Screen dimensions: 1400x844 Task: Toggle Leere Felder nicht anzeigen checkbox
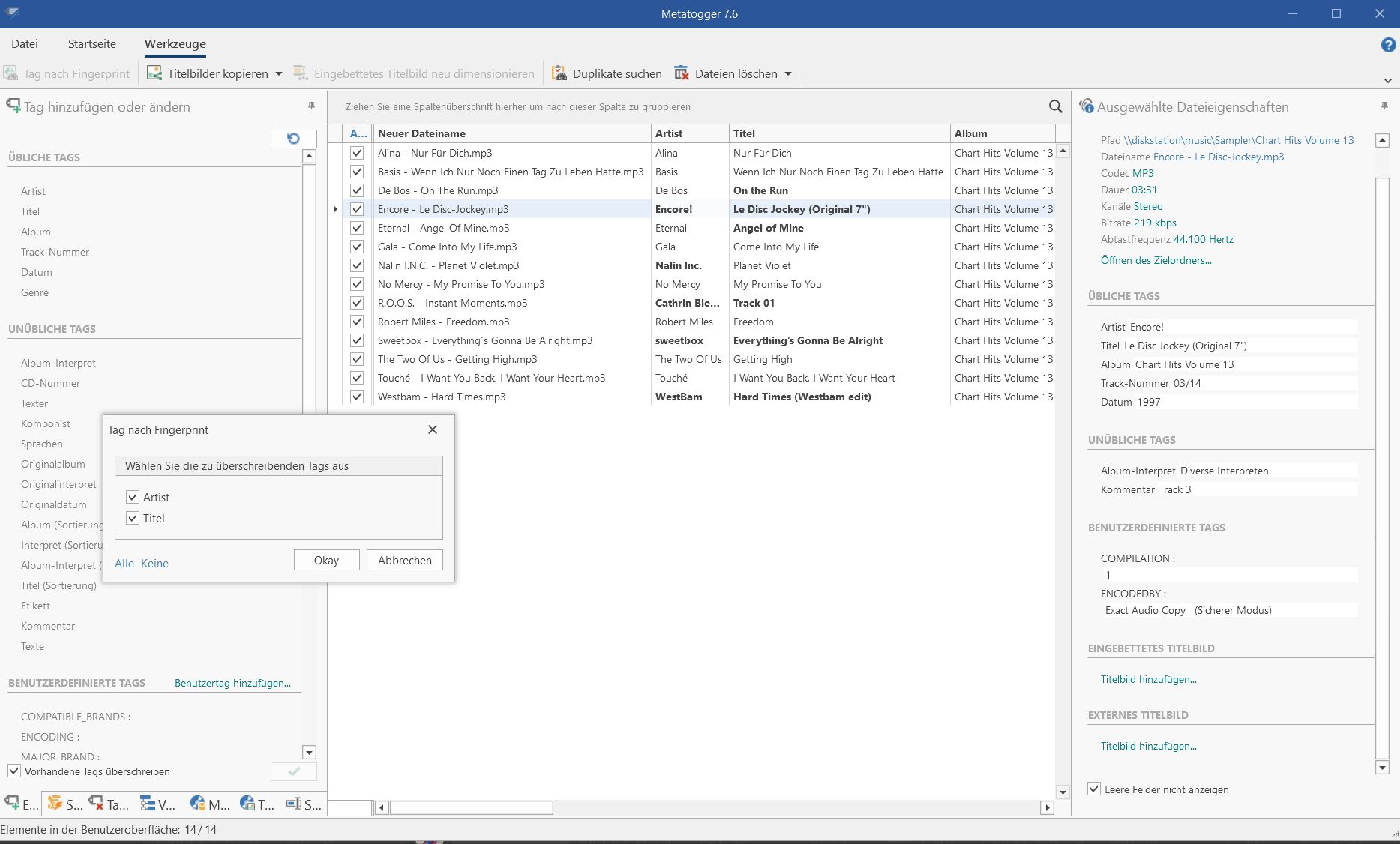coord(1094,789)
